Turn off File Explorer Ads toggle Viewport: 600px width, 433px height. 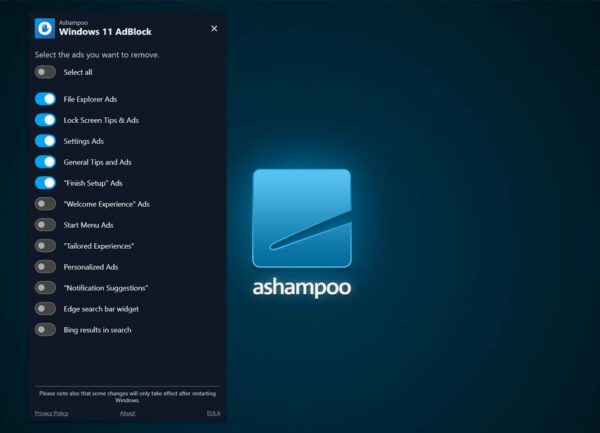(45, 99)
